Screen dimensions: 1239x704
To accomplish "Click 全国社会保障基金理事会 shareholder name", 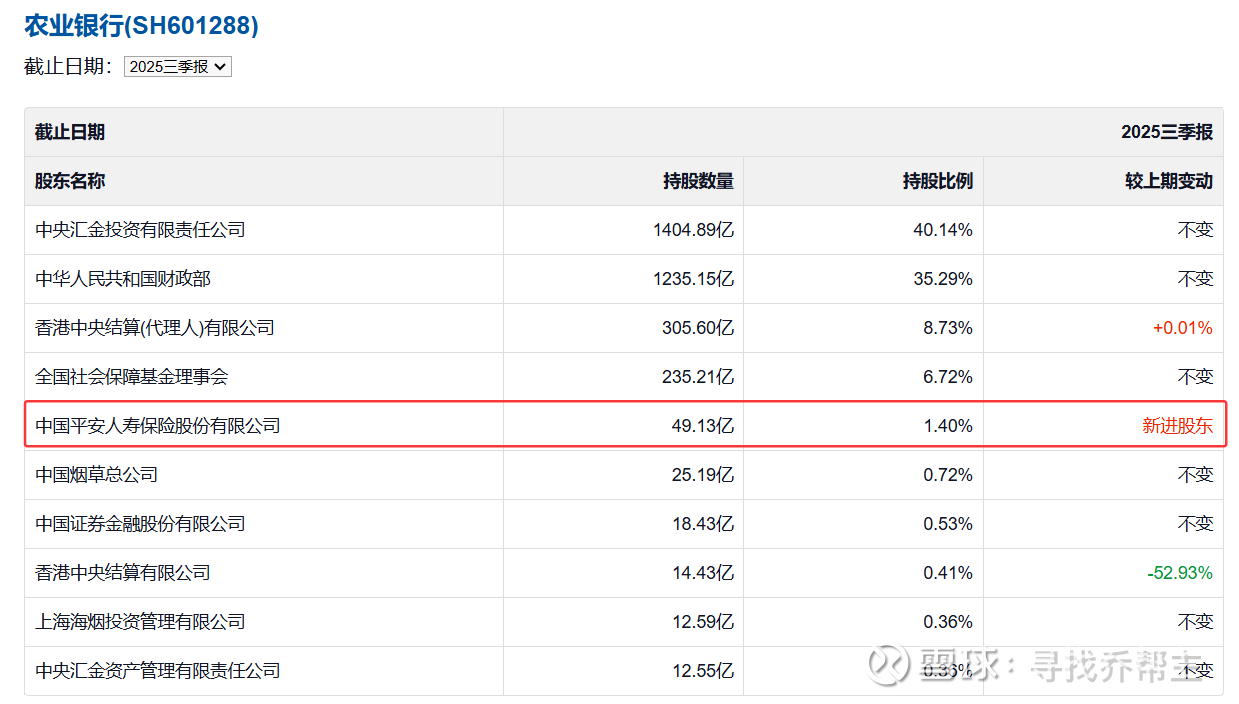I will [132, 377].
